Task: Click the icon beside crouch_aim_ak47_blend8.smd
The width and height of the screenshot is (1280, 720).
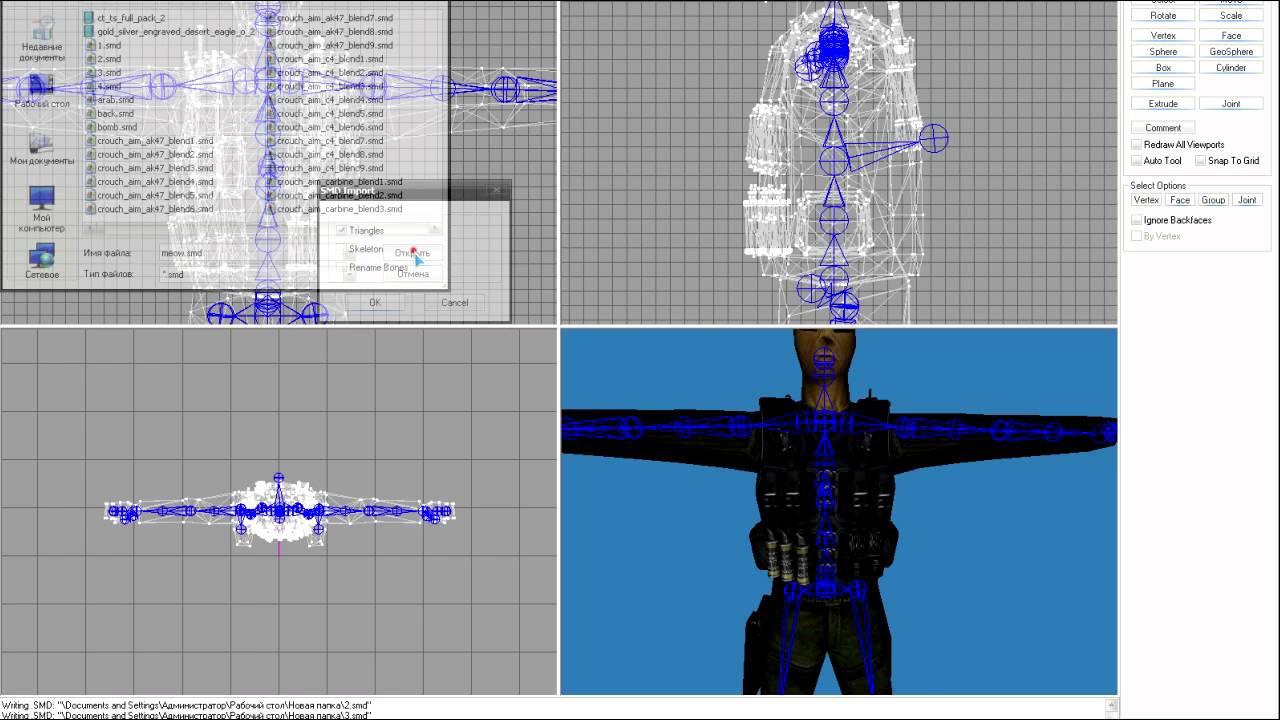Action: click(270, 32)
